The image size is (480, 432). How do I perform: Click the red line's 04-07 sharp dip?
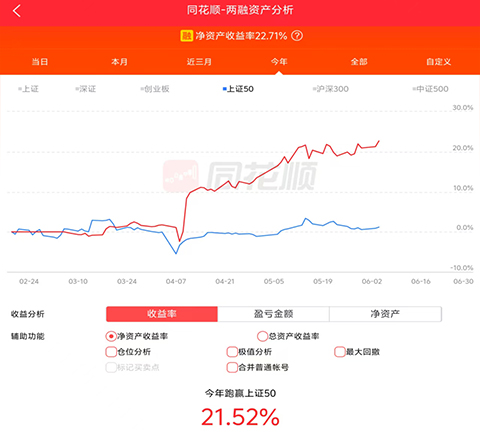point(180,241)
